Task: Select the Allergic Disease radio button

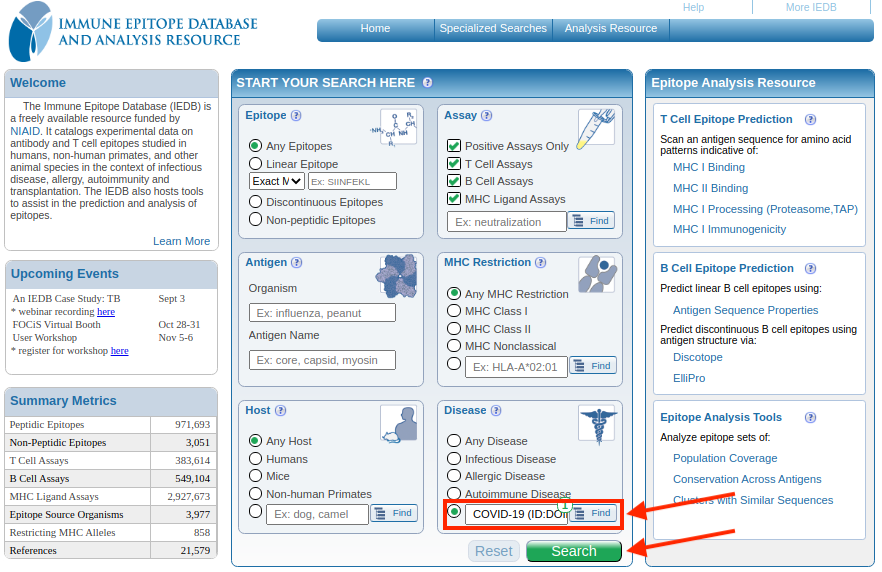Action: [x=454, y=476]
